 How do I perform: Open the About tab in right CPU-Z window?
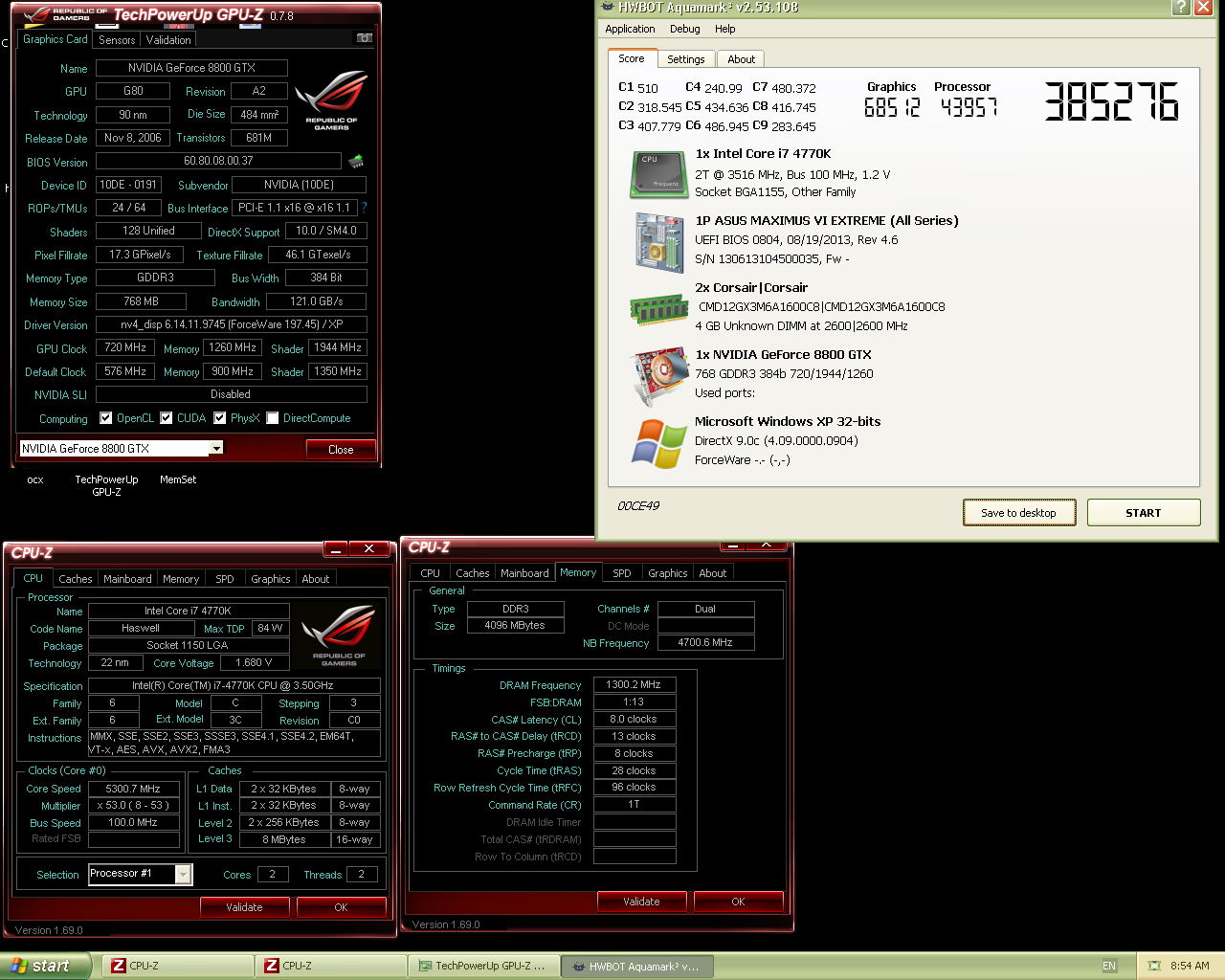pyautogui.click(x=713, y=573)
